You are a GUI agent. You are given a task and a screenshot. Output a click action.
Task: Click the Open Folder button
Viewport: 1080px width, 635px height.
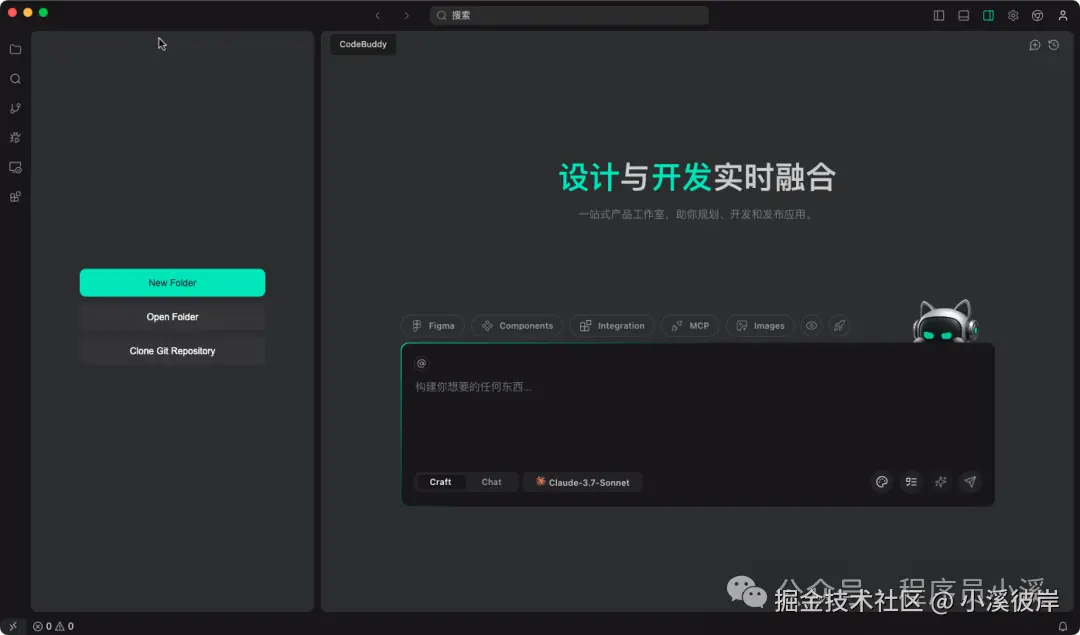click(x=172, y=317)
